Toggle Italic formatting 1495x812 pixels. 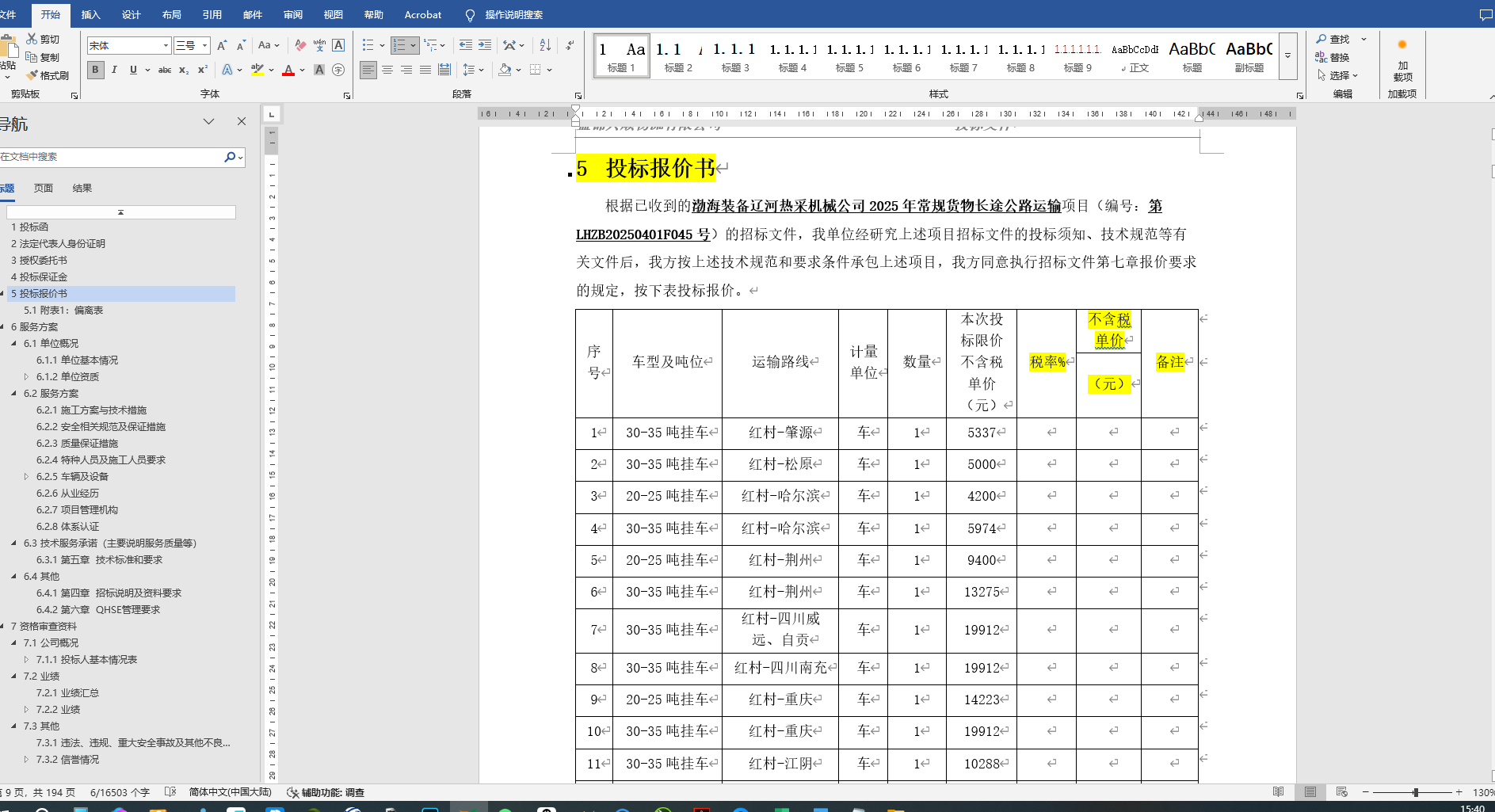(x=114, y=70)
